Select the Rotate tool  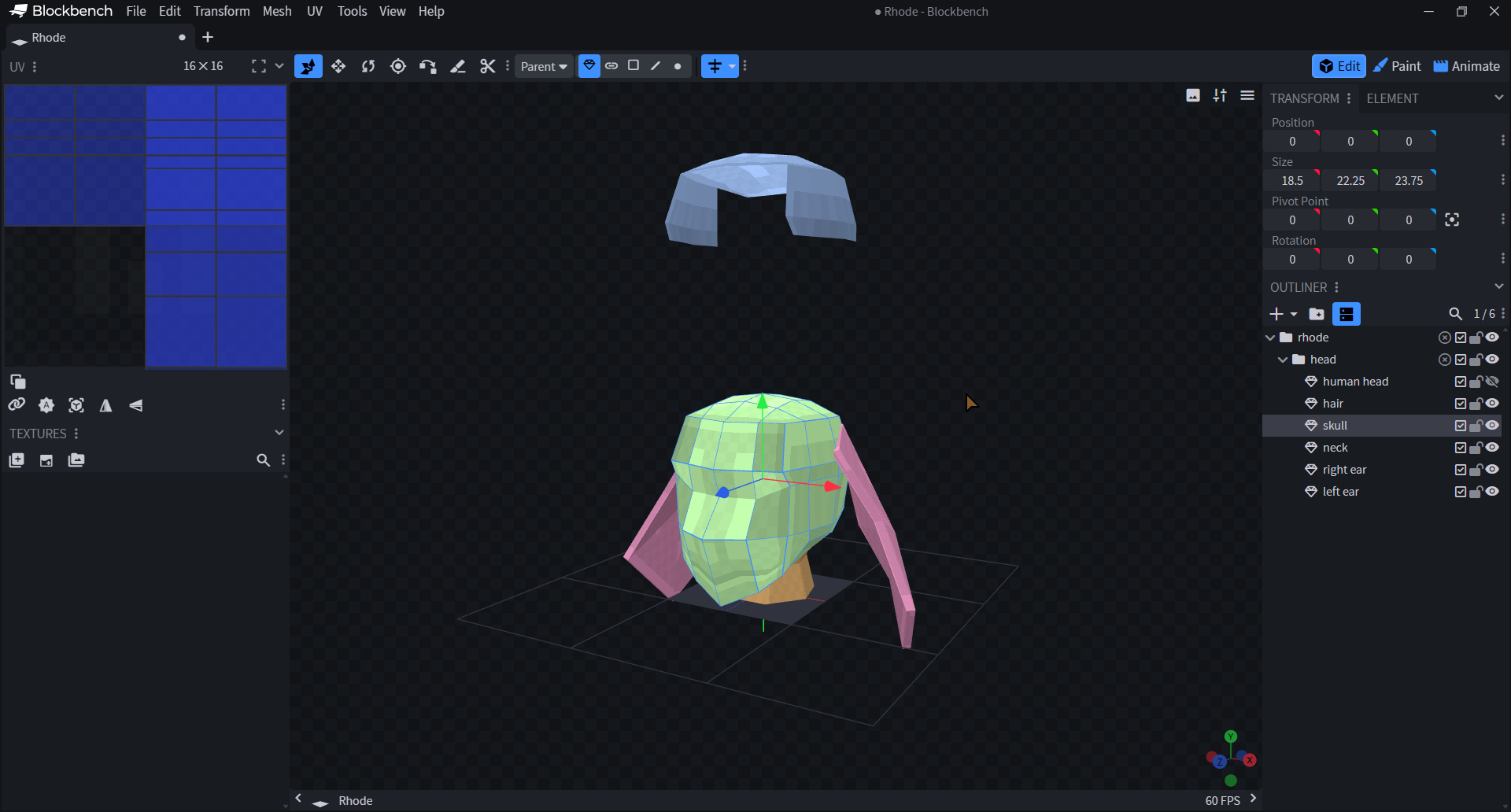(x=368, y=66)
